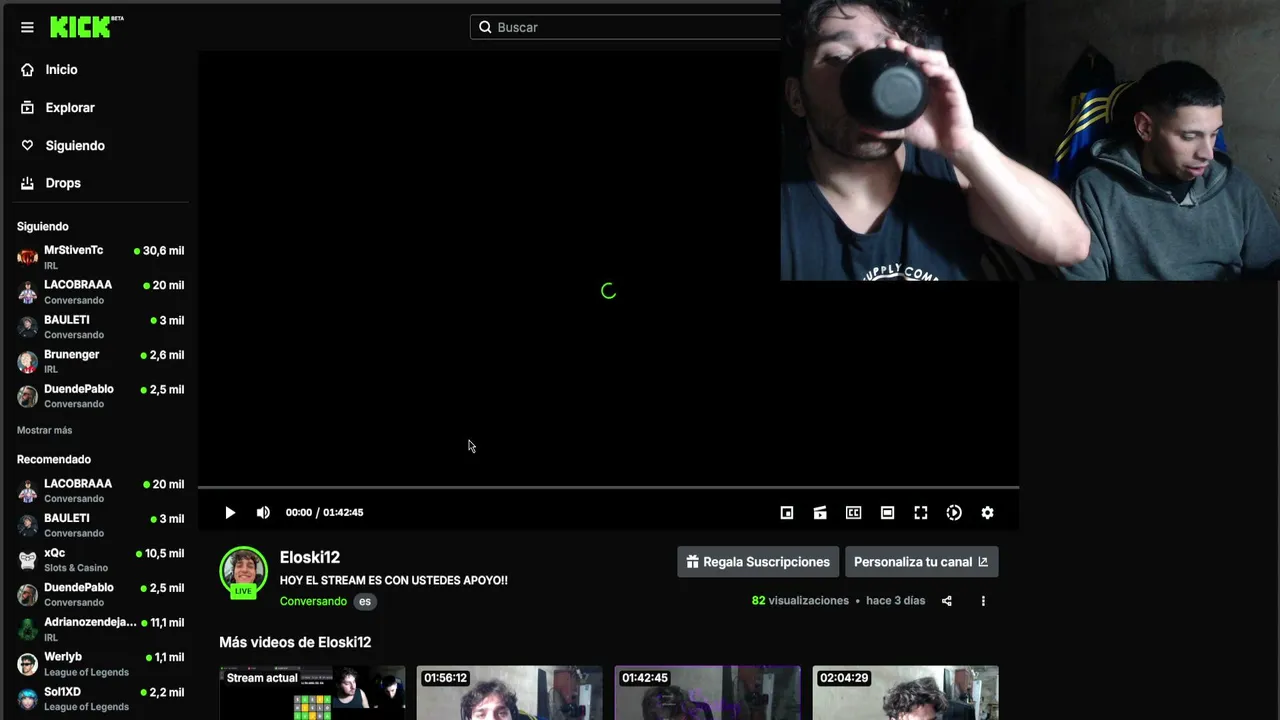Open DuendePablo avatar under Recomendado list
Screen dimensions: 1280x720
[x=28, y=595]
